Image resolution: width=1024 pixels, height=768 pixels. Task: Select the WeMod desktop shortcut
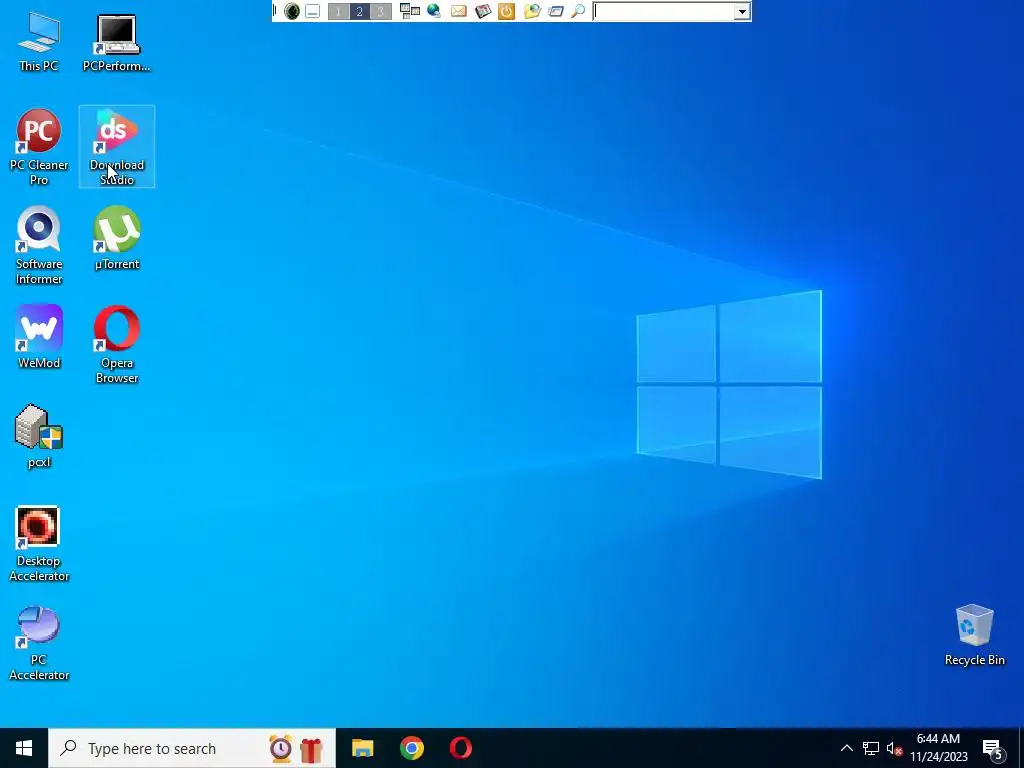[39, 337]
